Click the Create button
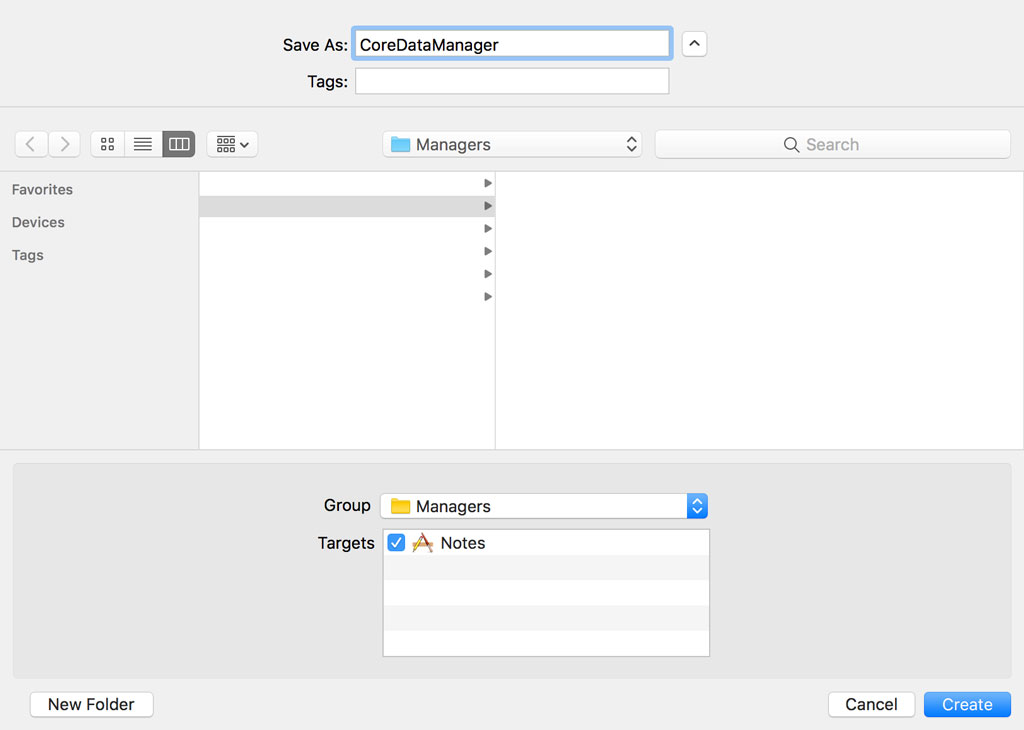Screen dimensions: 1024x730 966,704
